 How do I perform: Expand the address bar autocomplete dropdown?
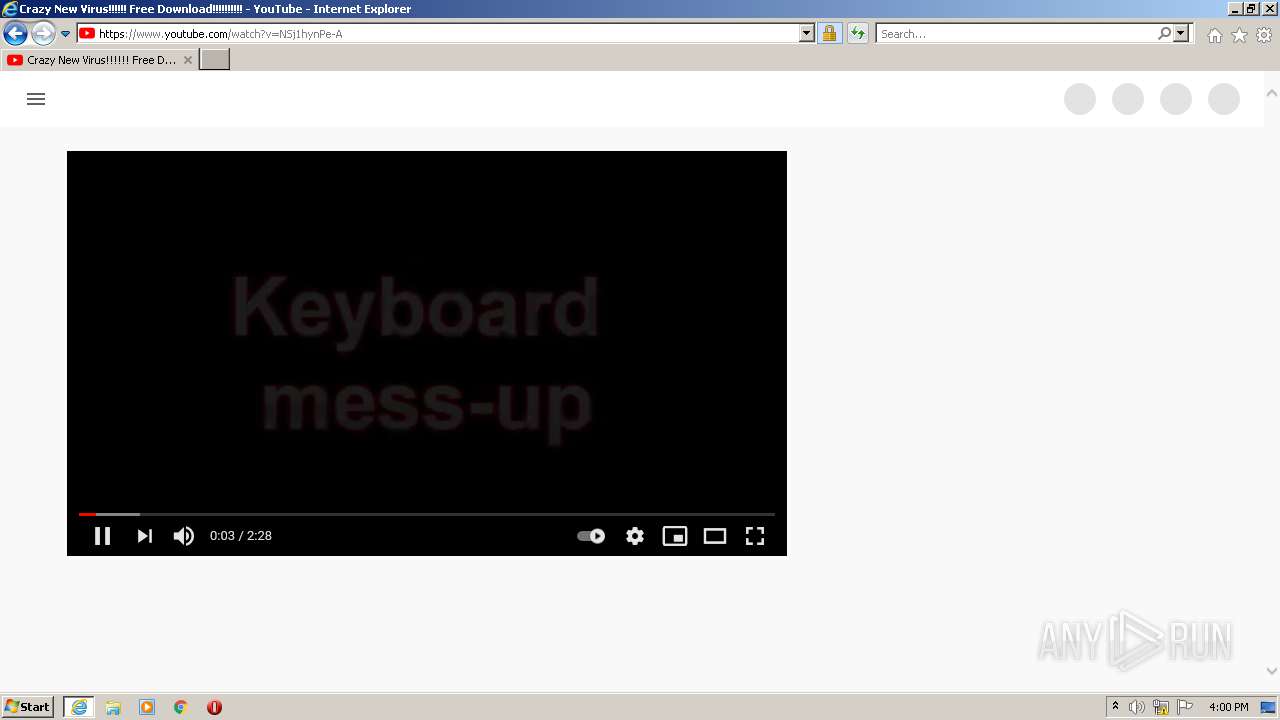(x=807, y=34)
